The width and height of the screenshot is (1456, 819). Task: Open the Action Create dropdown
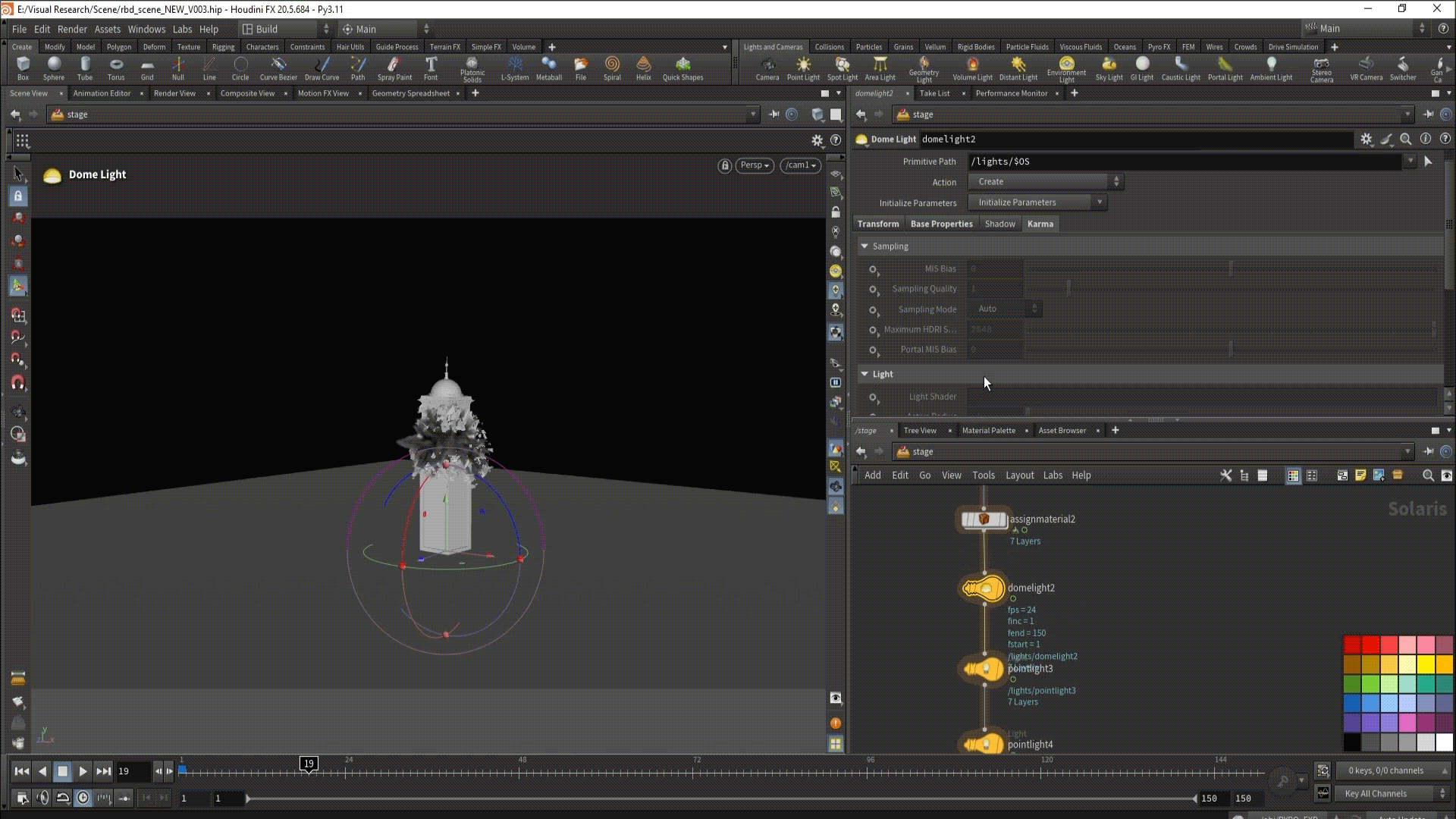1045,182
